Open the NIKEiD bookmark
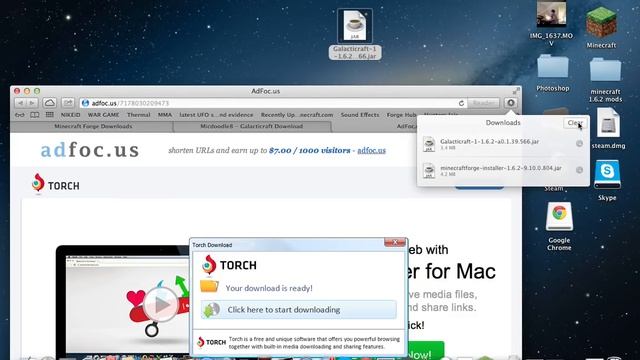The width and height of the screenshot is (640, 360). pyautogui.click(x=71, y=115)
